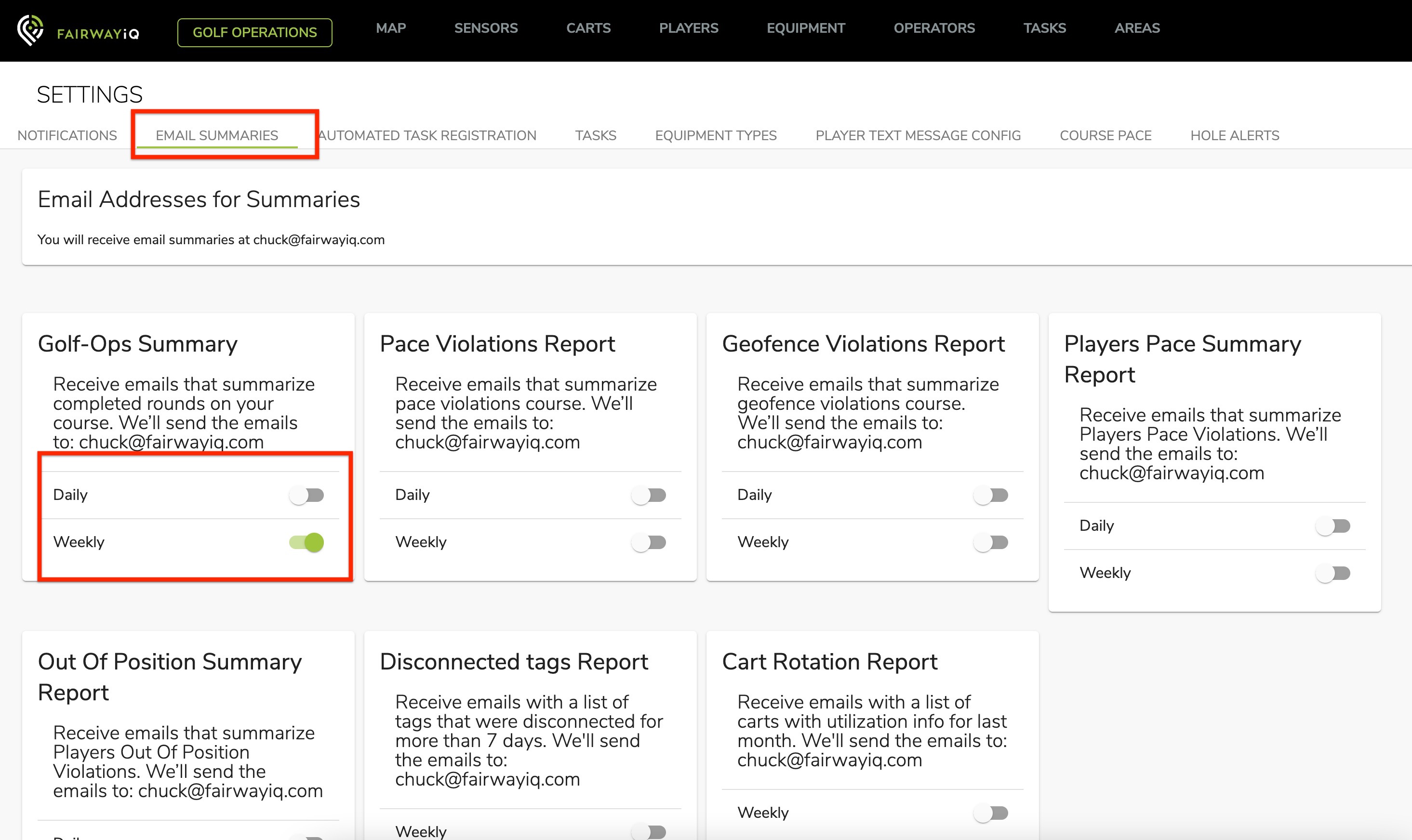Switch to the Course Pace tab
Image resolution: width=1412 pixels, height=840 pixels.
(1105, 135)
